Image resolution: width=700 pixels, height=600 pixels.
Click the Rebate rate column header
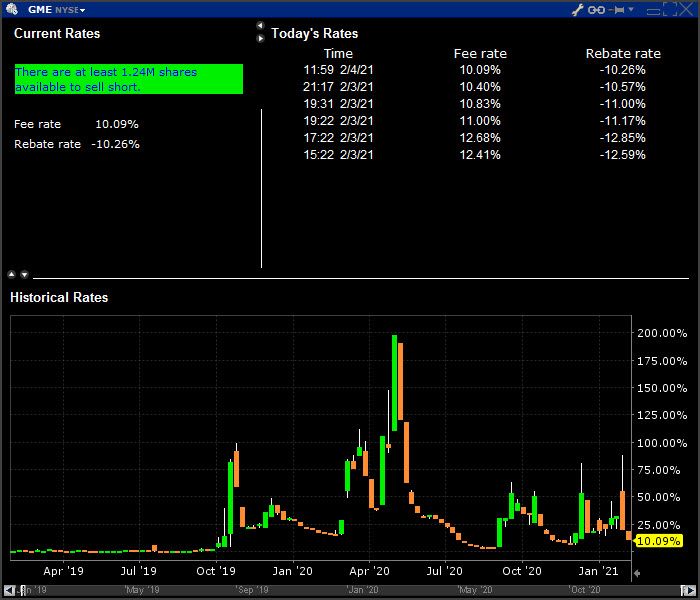[623, 54]
